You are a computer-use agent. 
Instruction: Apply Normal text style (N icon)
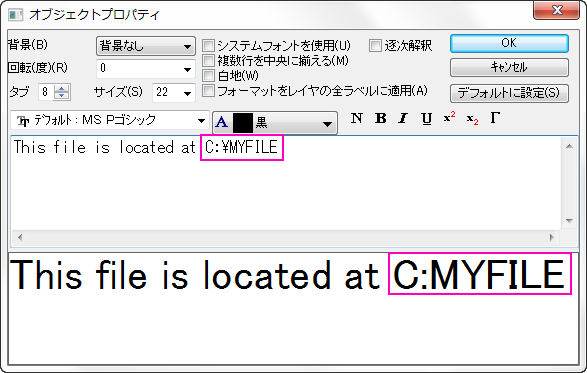pyautogui.click(x=356, y=118)
